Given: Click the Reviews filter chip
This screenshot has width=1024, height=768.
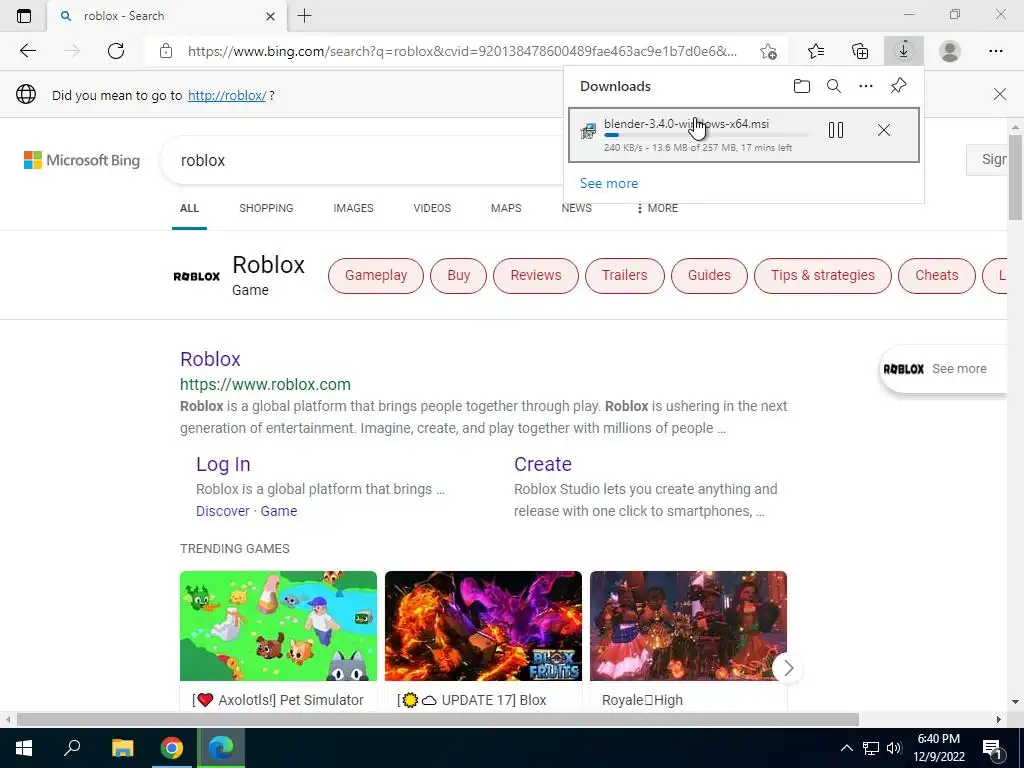Looking at the screenshot, I should click(536, 276).
